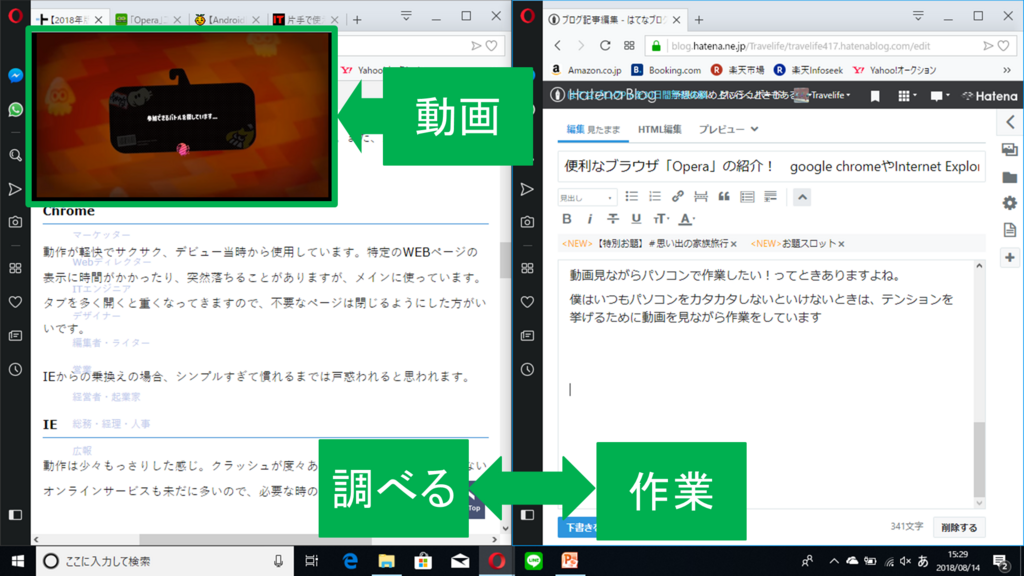Send page to My Flow in right address bar

[x=988, y=46]
